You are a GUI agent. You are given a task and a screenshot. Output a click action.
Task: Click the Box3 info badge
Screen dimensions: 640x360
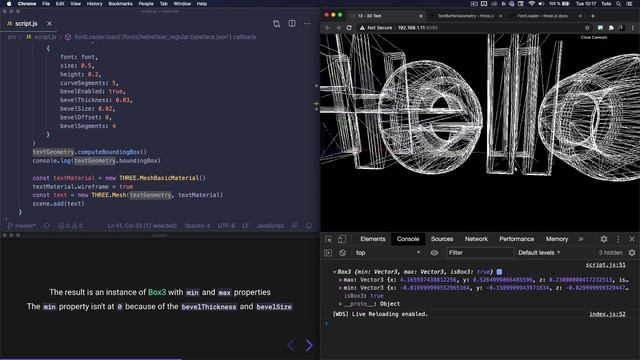pos(499,272)
